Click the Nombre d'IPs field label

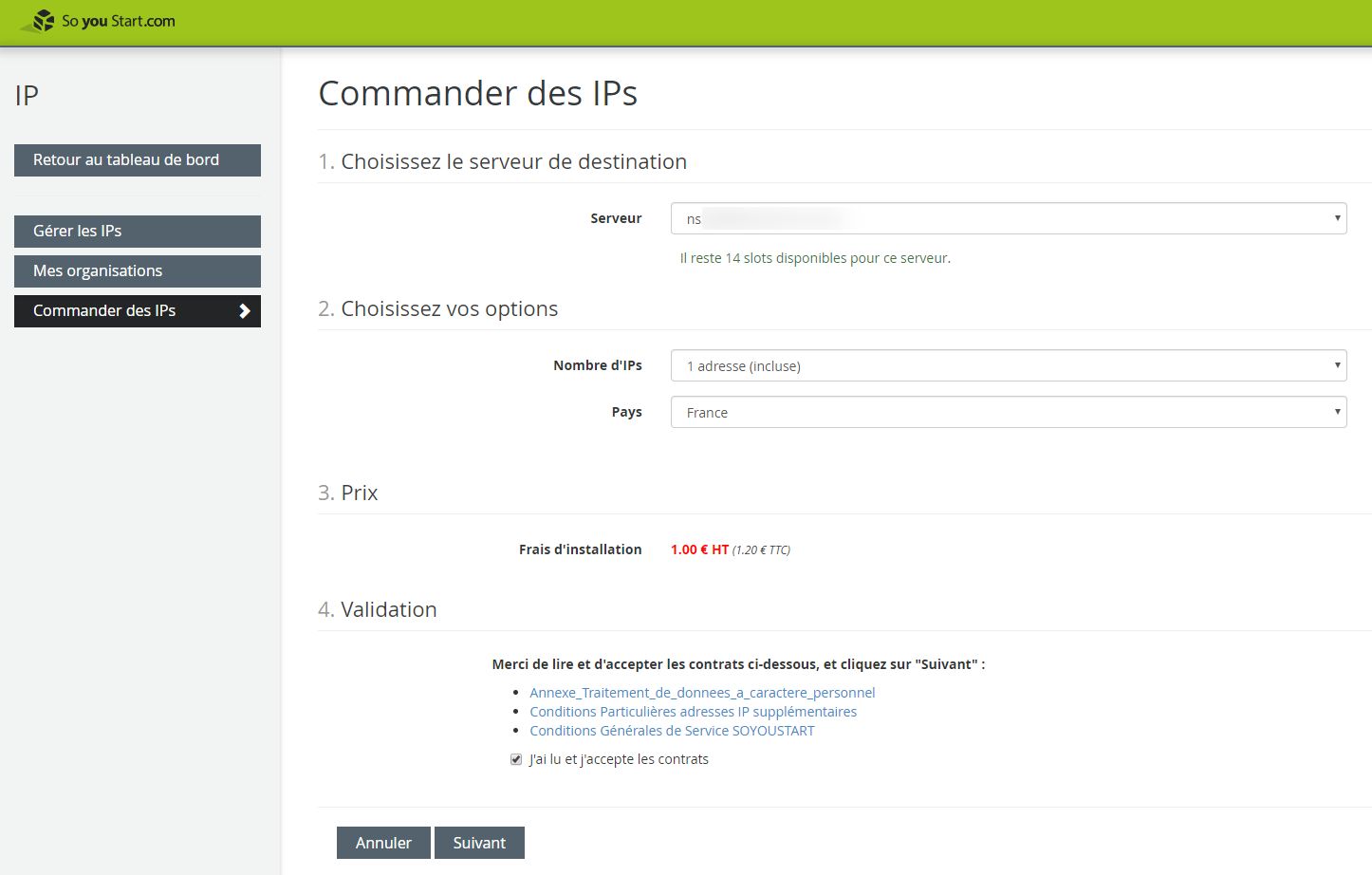pyautogui.click(x=597, y=365)
